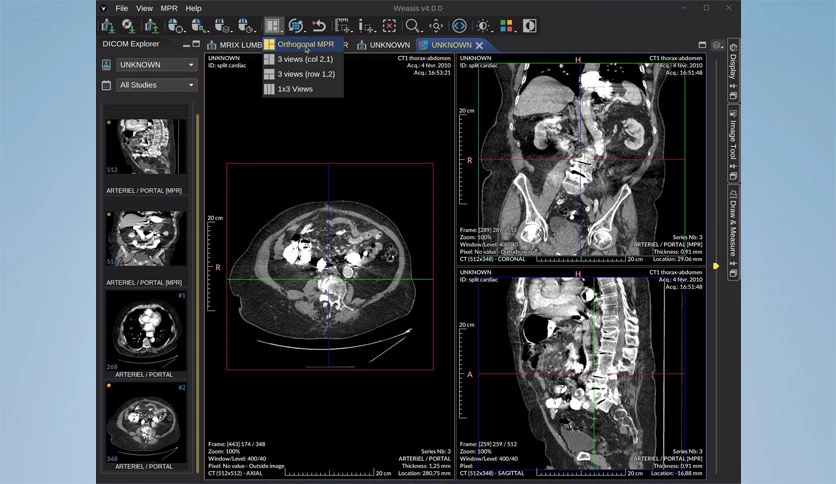Minimize the DICOM Explorer panel
This screenshot has height=484, width=836.
click(186, 45)
